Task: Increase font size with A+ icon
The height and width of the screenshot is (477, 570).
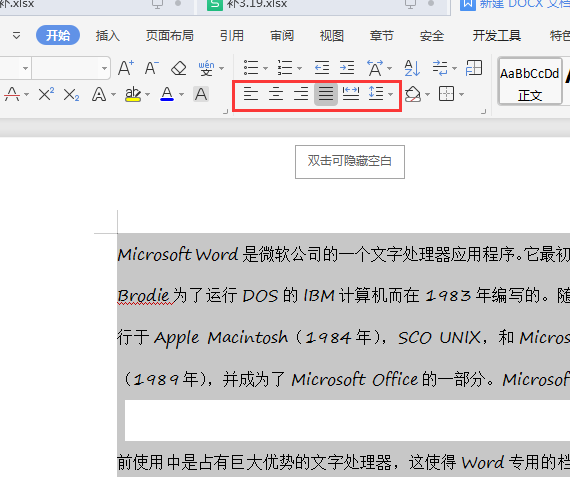Action: coord(126,68)
